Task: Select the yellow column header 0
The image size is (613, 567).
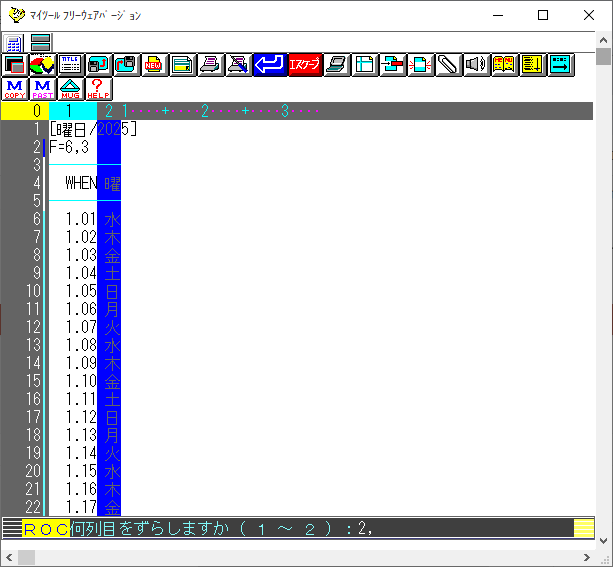Action: point(24,111)
